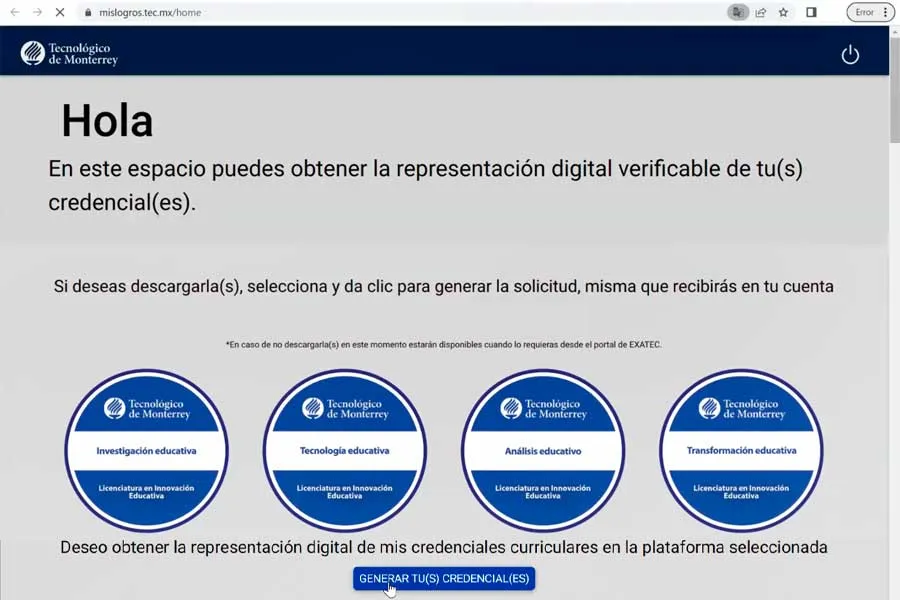Select the Tecnología educativa credential badge
The height and width of the screenshot is (600, 900).
(x=344, y=449)
